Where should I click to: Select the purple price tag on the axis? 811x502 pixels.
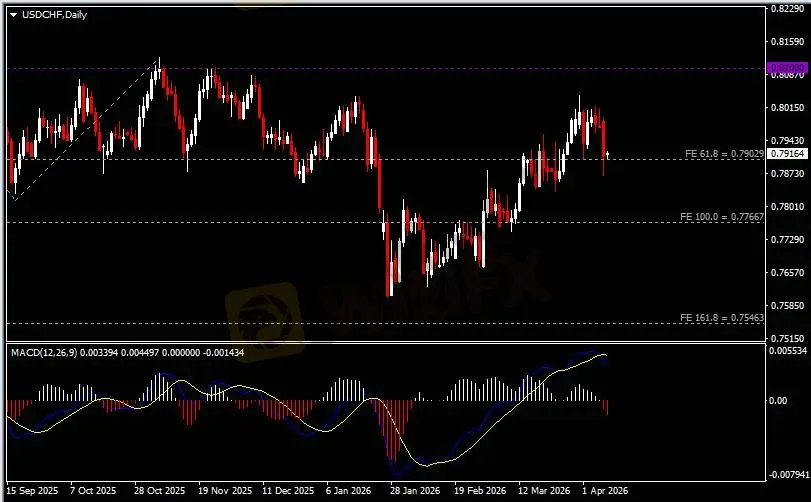click(x=785, y=69)
